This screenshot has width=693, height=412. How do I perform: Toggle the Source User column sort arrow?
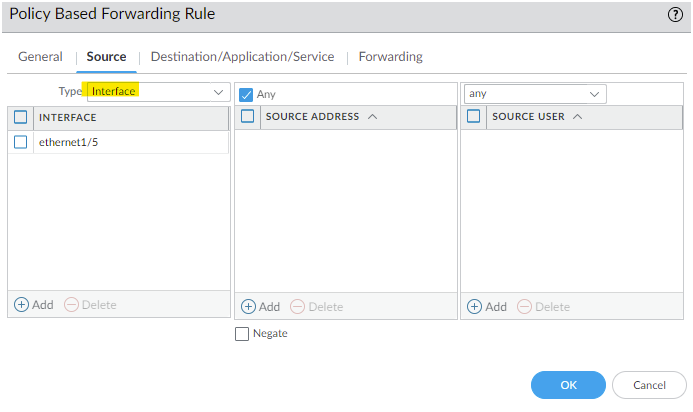click(578, 117)
